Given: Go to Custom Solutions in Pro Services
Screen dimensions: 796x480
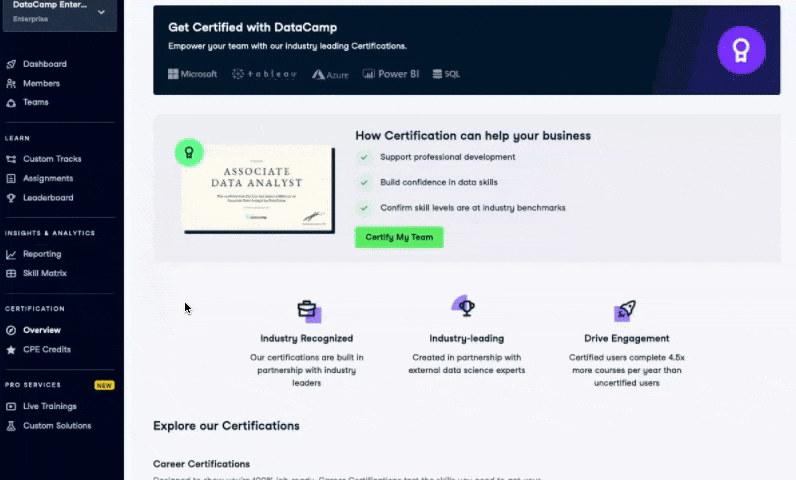Looking at the screenshot, I should (56, 426).
